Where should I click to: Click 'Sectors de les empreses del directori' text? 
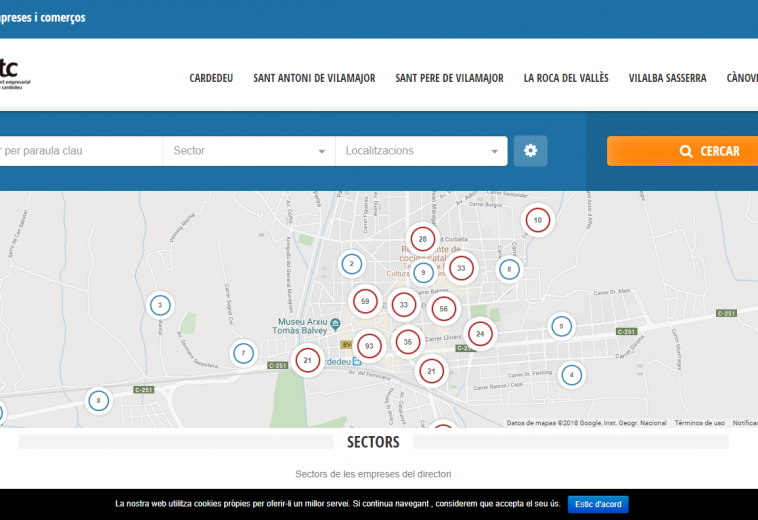373,474
